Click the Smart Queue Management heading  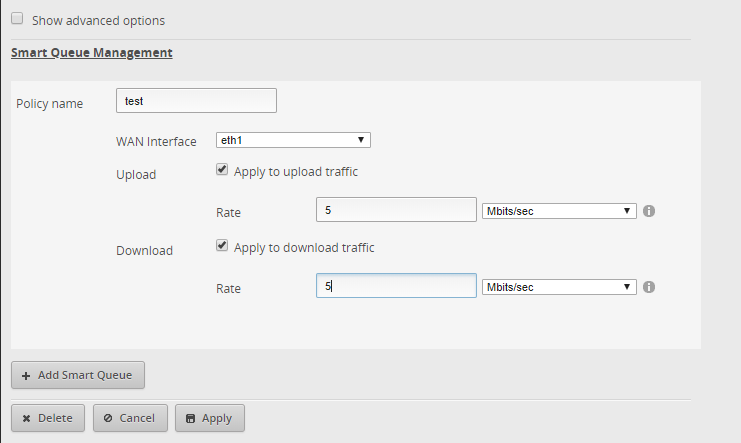91,52
